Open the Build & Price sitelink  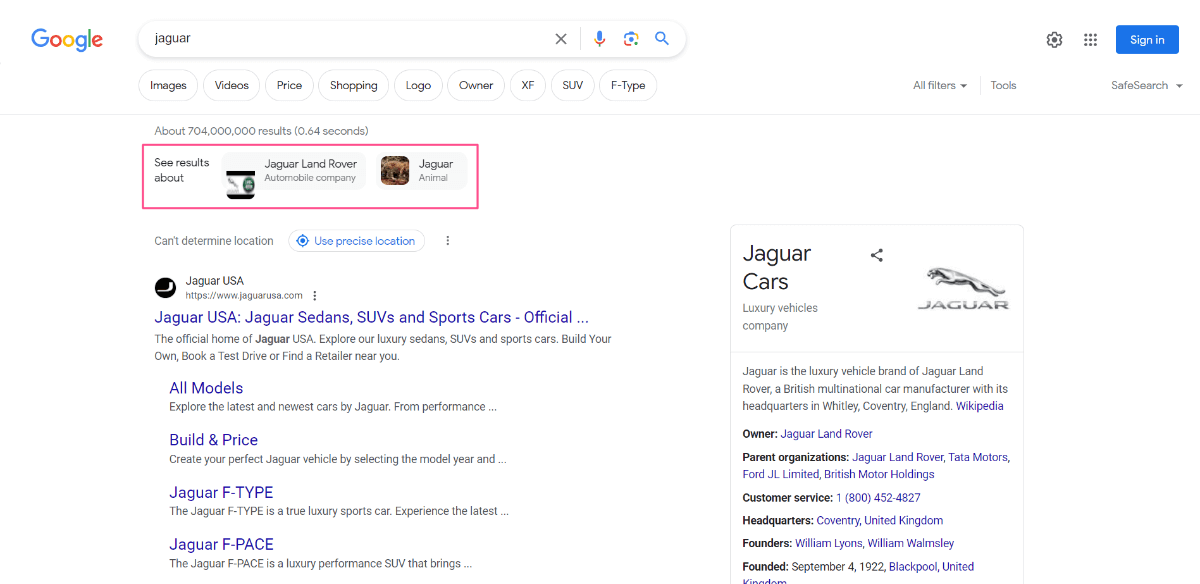(x=214, y=440)
